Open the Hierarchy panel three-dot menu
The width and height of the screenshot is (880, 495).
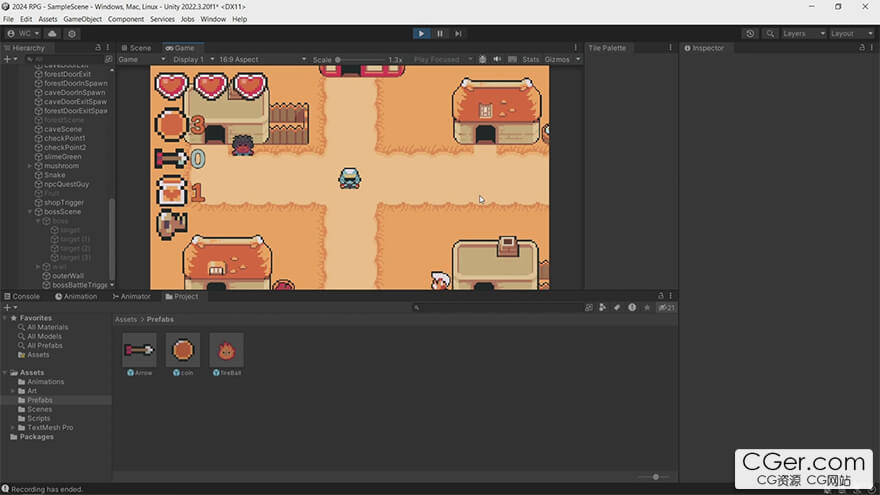(108, 48)
